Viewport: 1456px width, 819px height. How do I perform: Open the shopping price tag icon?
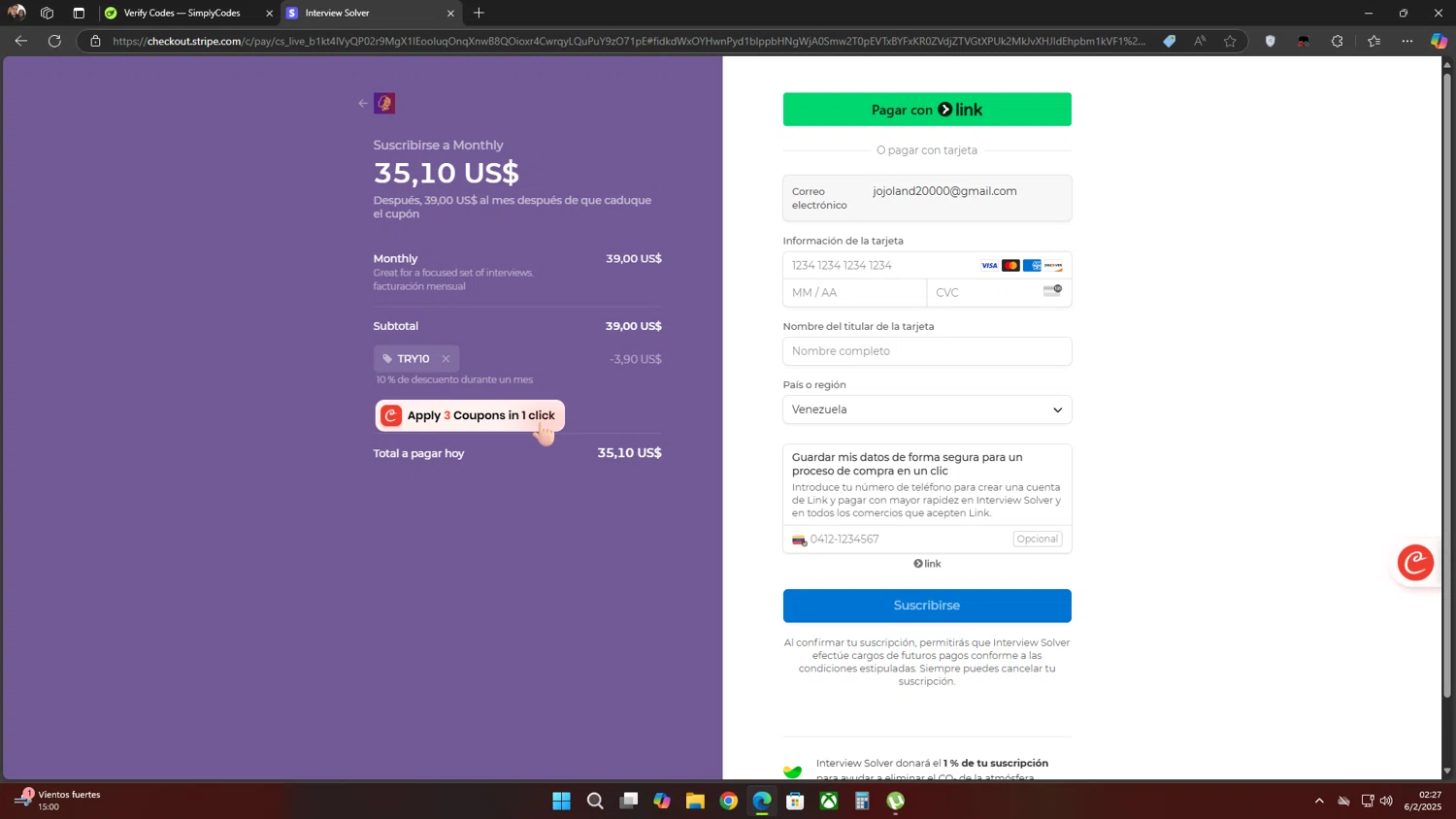pyautogui.click(x=1170, y=41)
